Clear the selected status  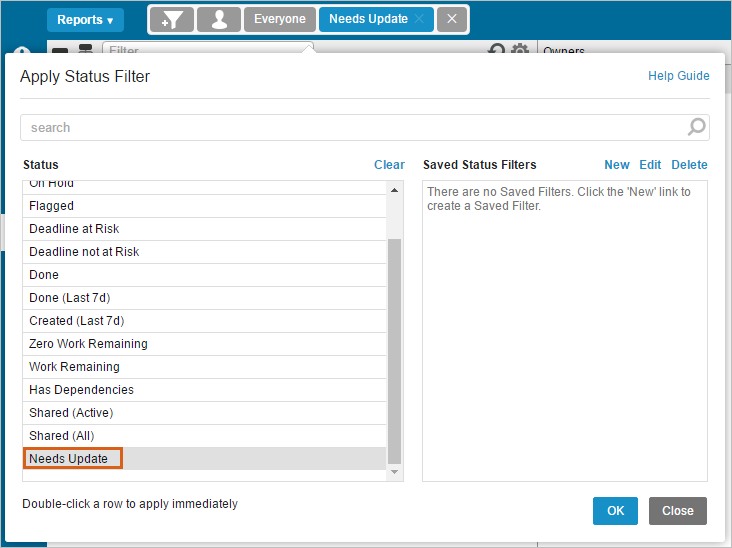pyautogui.click(x=389, y=165)
